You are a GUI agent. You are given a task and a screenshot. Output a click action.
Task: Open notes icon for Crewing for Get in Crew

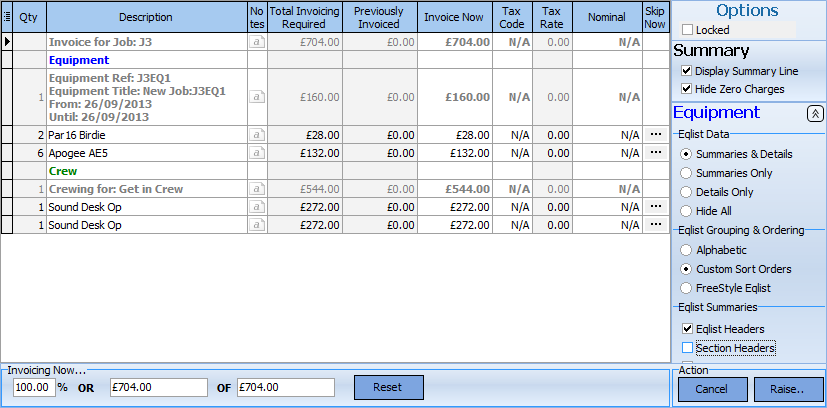[x=256, y=189]
